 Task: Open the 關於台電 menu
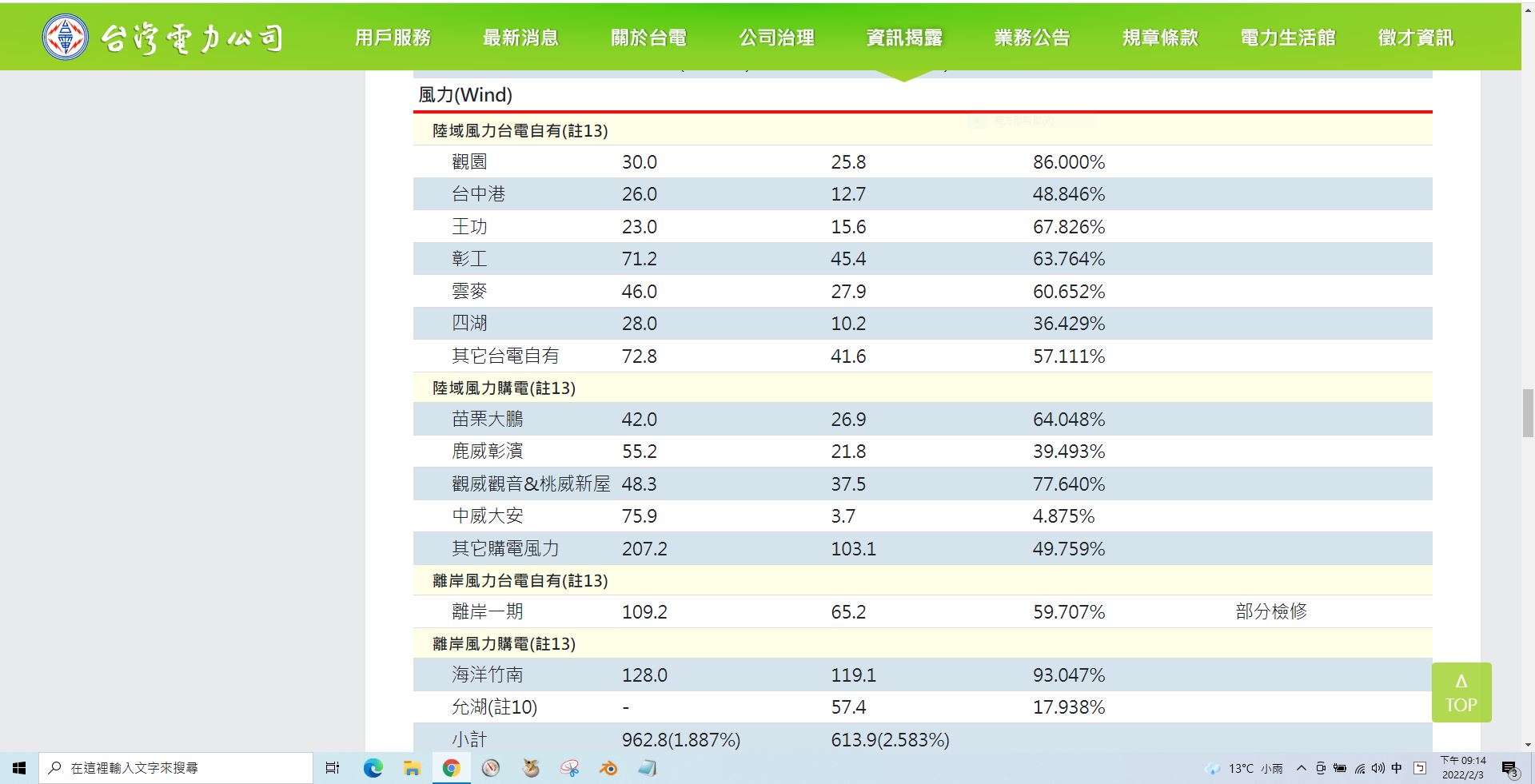coord(649,38)
